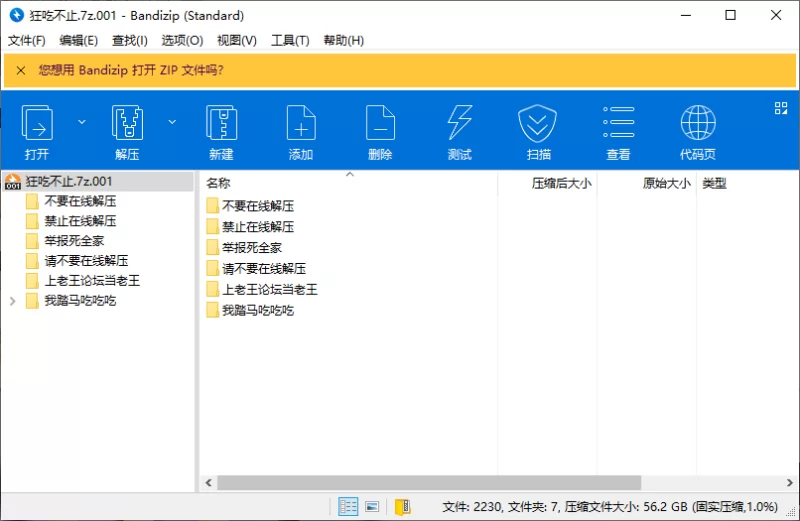This screenshot has height=521, width=800.
Task: Click folder icon of 不要在线解压 in file list
Action: pyautogui.click(x=212, y=206)
